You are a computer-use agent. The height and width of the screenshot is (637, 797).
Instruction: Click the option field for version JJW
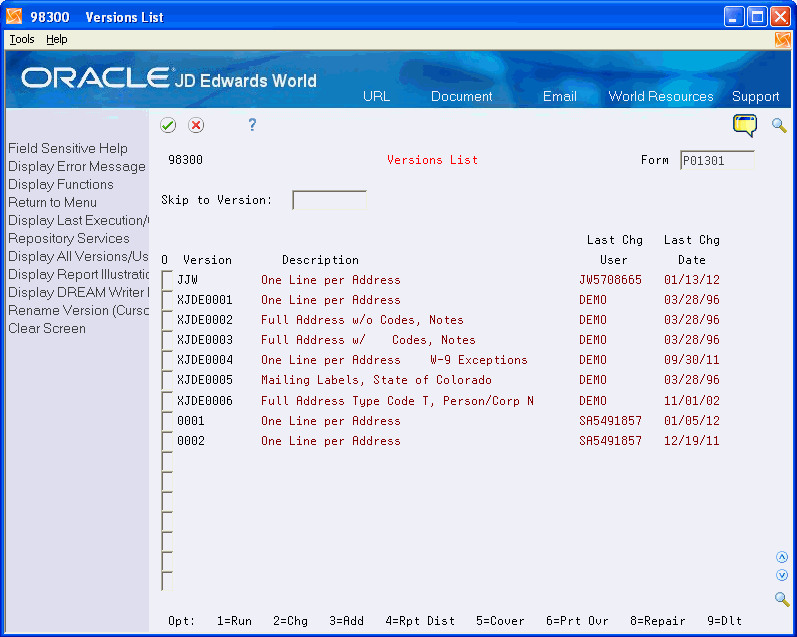coord(167,280)
